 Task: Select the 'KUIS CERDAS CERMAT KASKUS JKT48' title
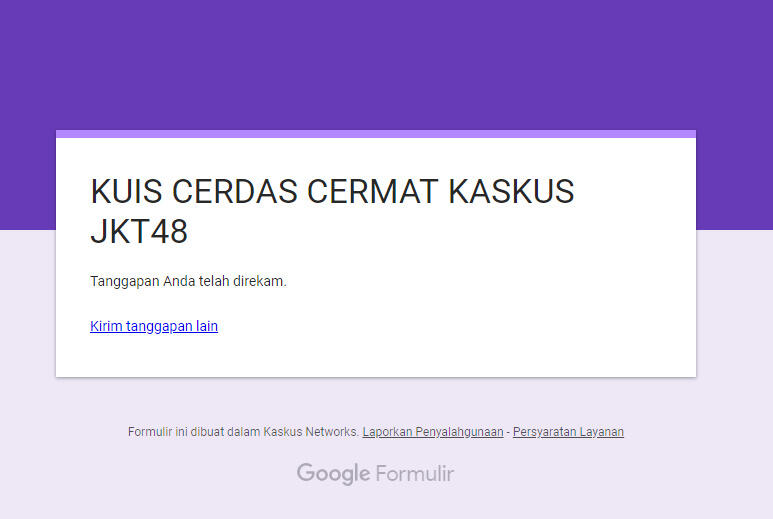(332, 211)
